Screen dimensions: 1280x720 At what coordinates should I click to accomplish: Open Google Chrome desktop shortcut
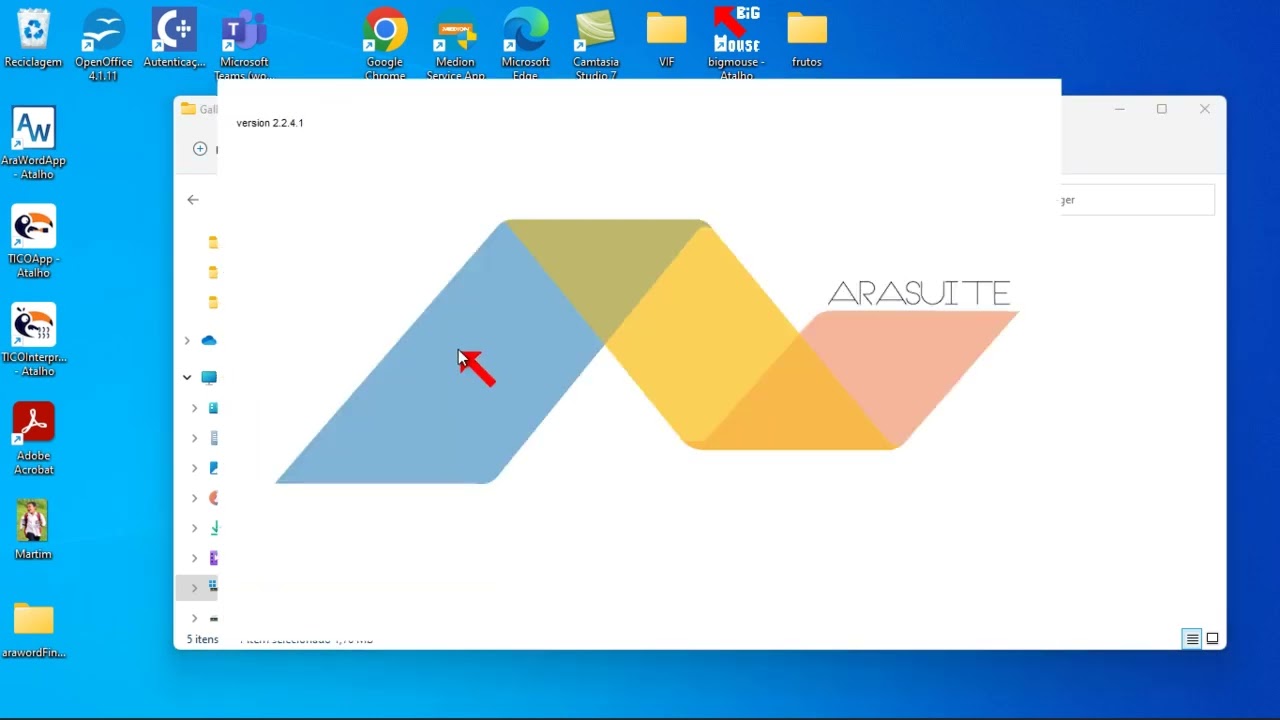coord(385,44)
